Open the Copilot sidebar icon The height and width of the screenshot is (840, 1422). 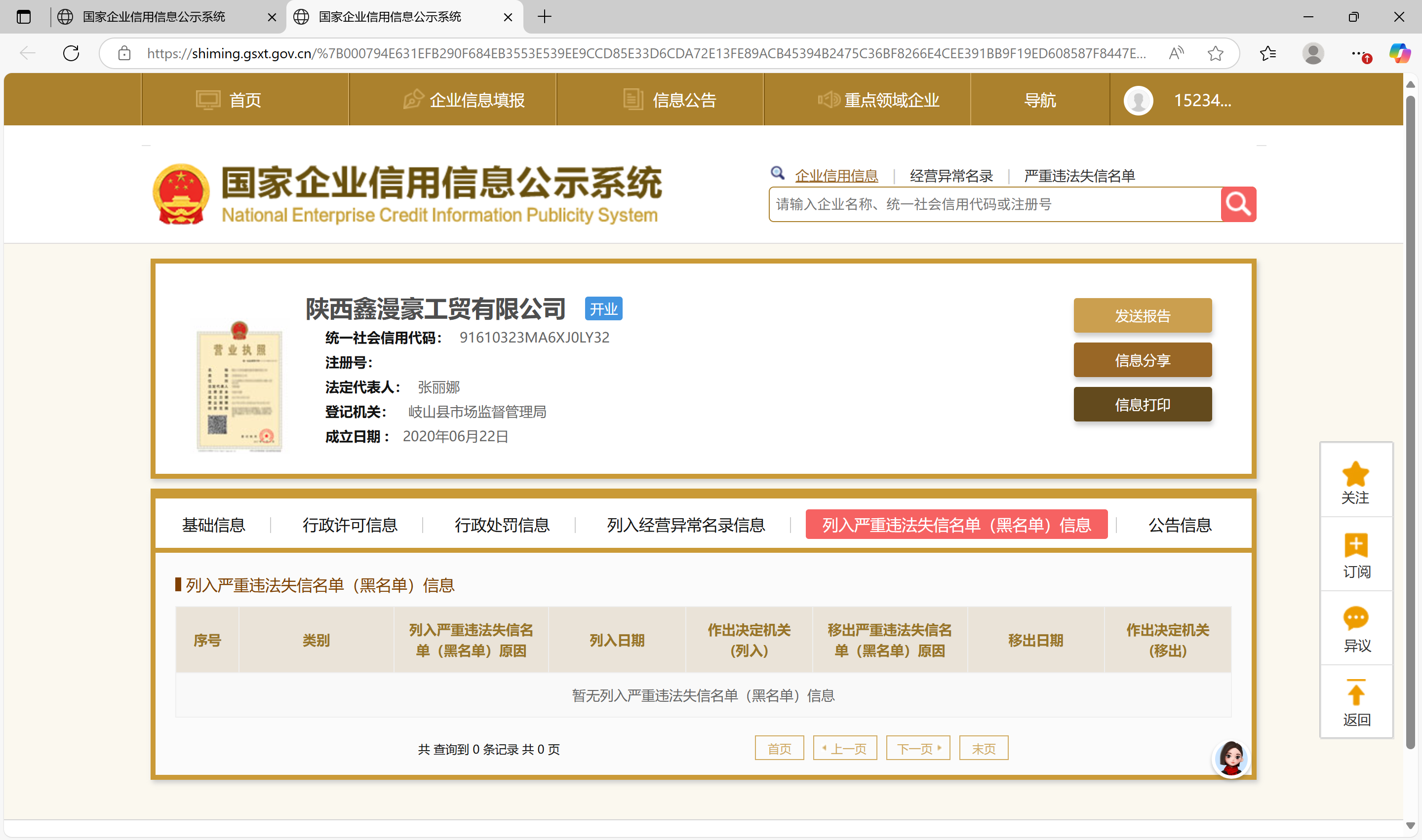(1399, 53)
